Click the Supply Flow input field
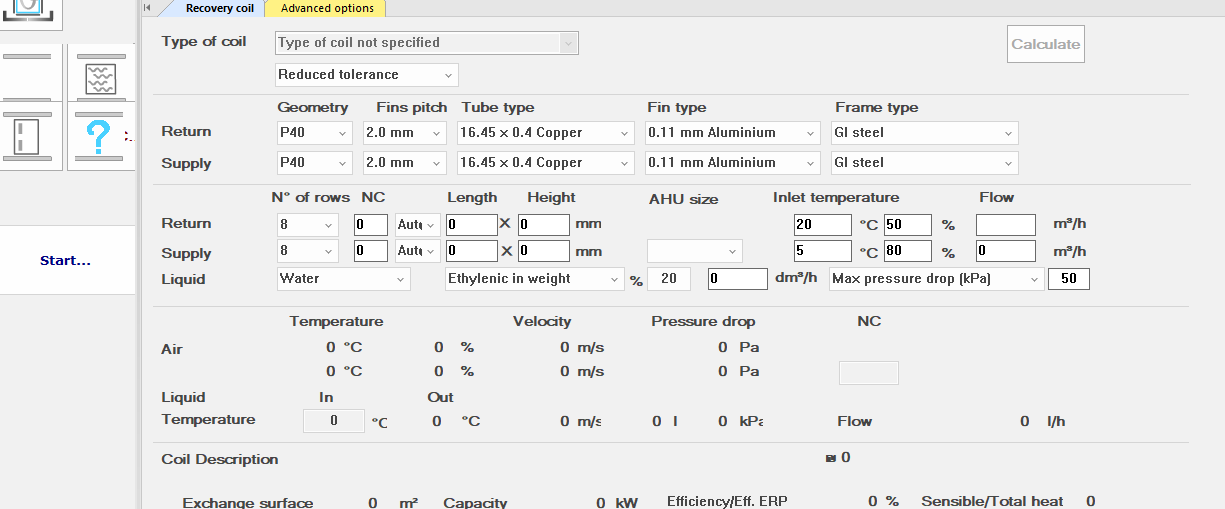Viewport: 1225px width, 509px height. pyautogui.click(x=1006, y=251)
